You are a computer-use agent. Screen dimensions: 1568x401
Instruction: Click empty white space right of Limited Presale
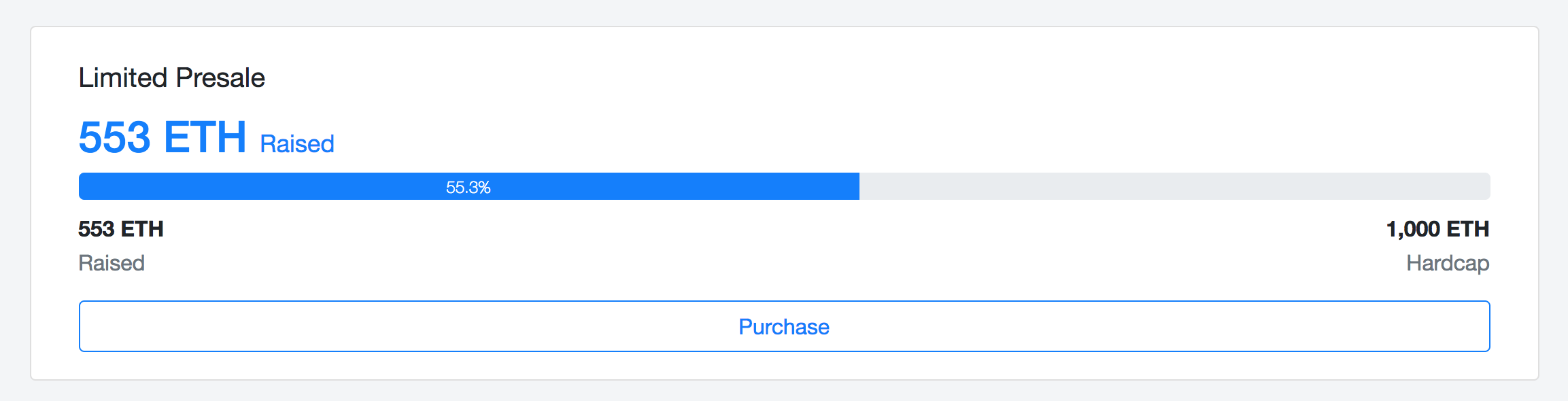point(816,77)
